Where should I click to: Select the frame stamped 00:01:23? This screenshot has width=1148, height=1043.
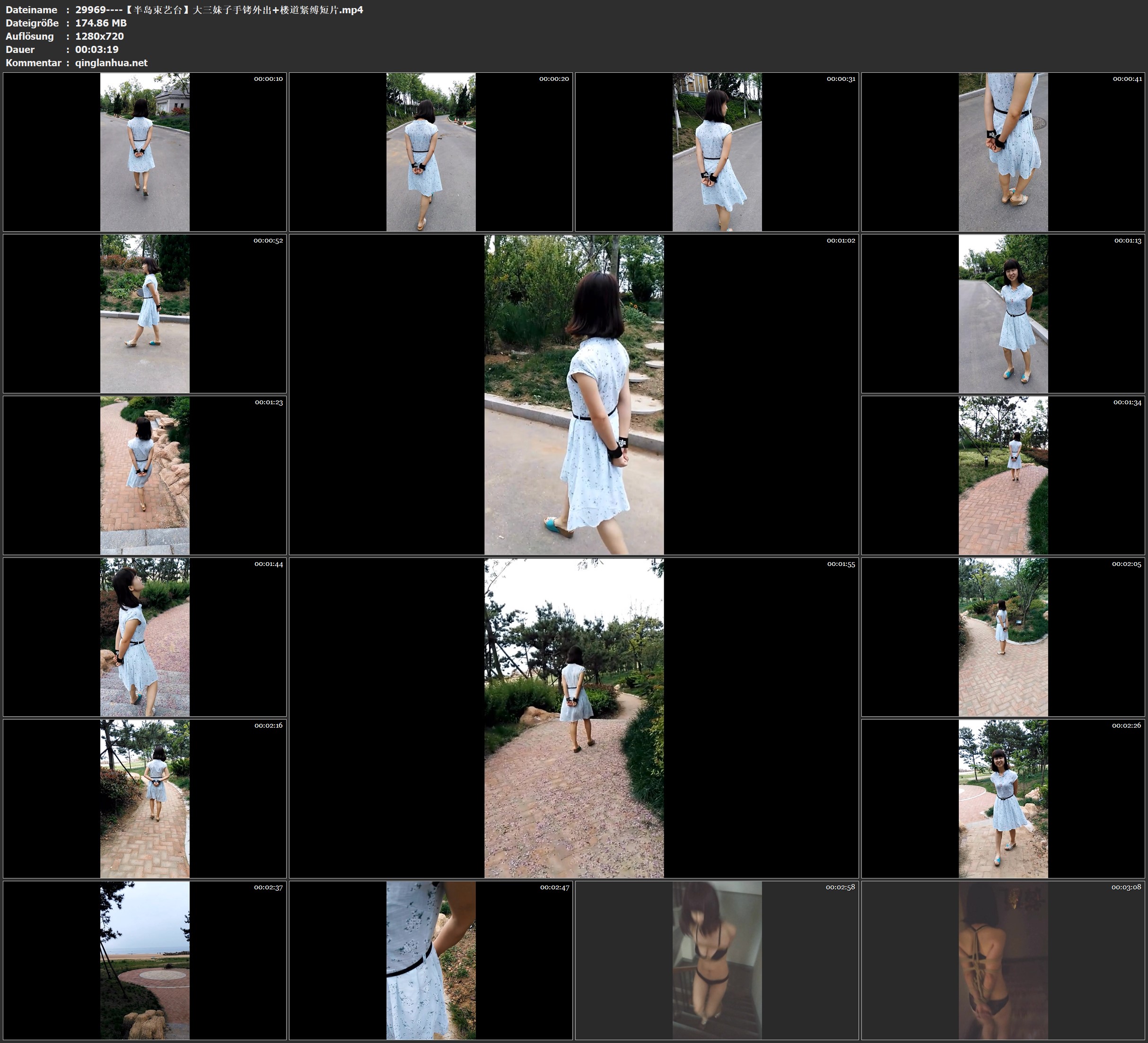point(145,475)
